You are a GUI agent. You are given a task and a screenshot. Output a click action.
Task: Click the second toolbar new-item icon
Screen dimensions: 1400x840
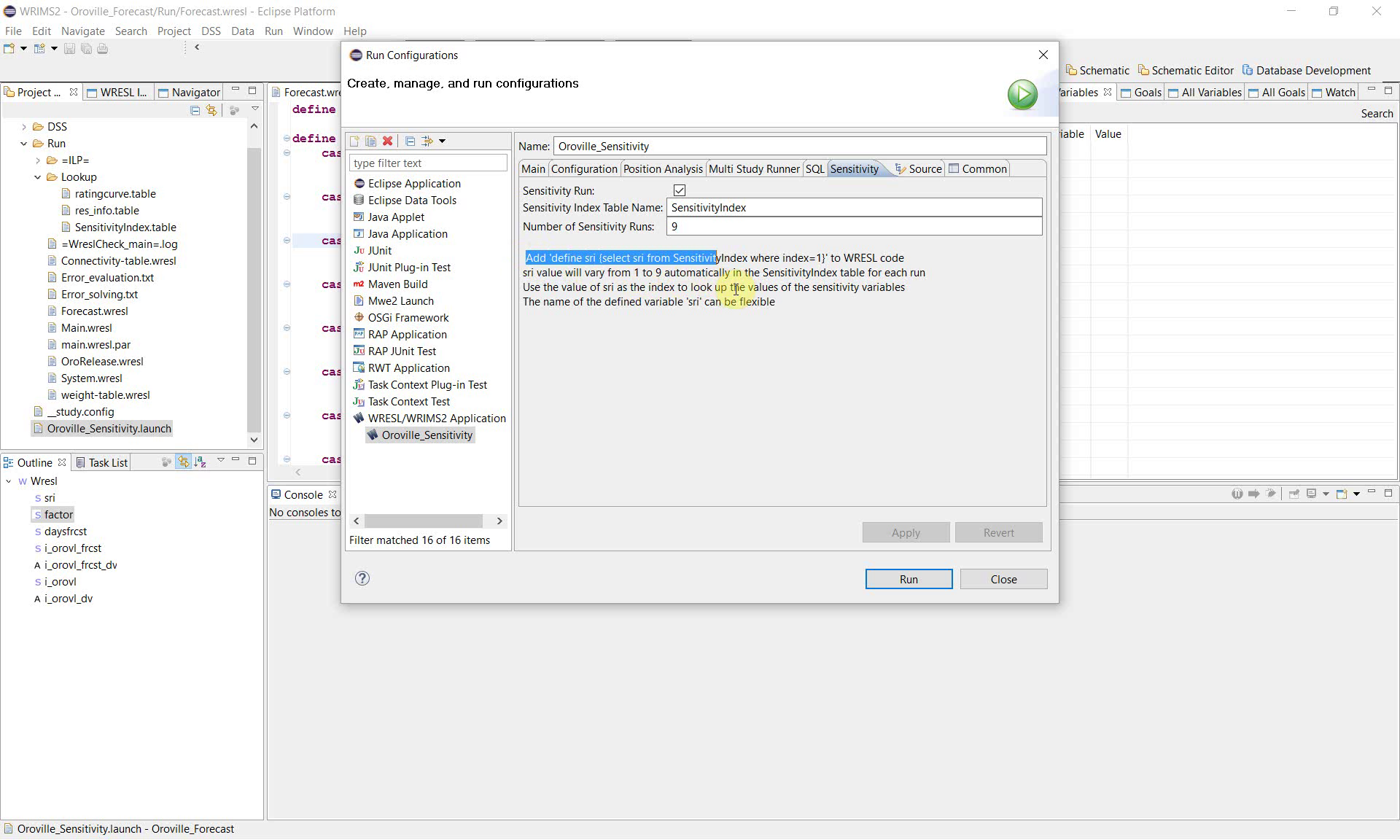tap(39, 49)
